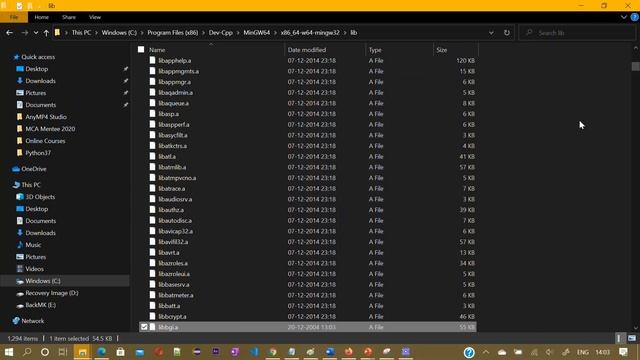This screenshot has height=360, width=640.
Task: Open the View ribbon tab
Action: click(x=95, y=17)
